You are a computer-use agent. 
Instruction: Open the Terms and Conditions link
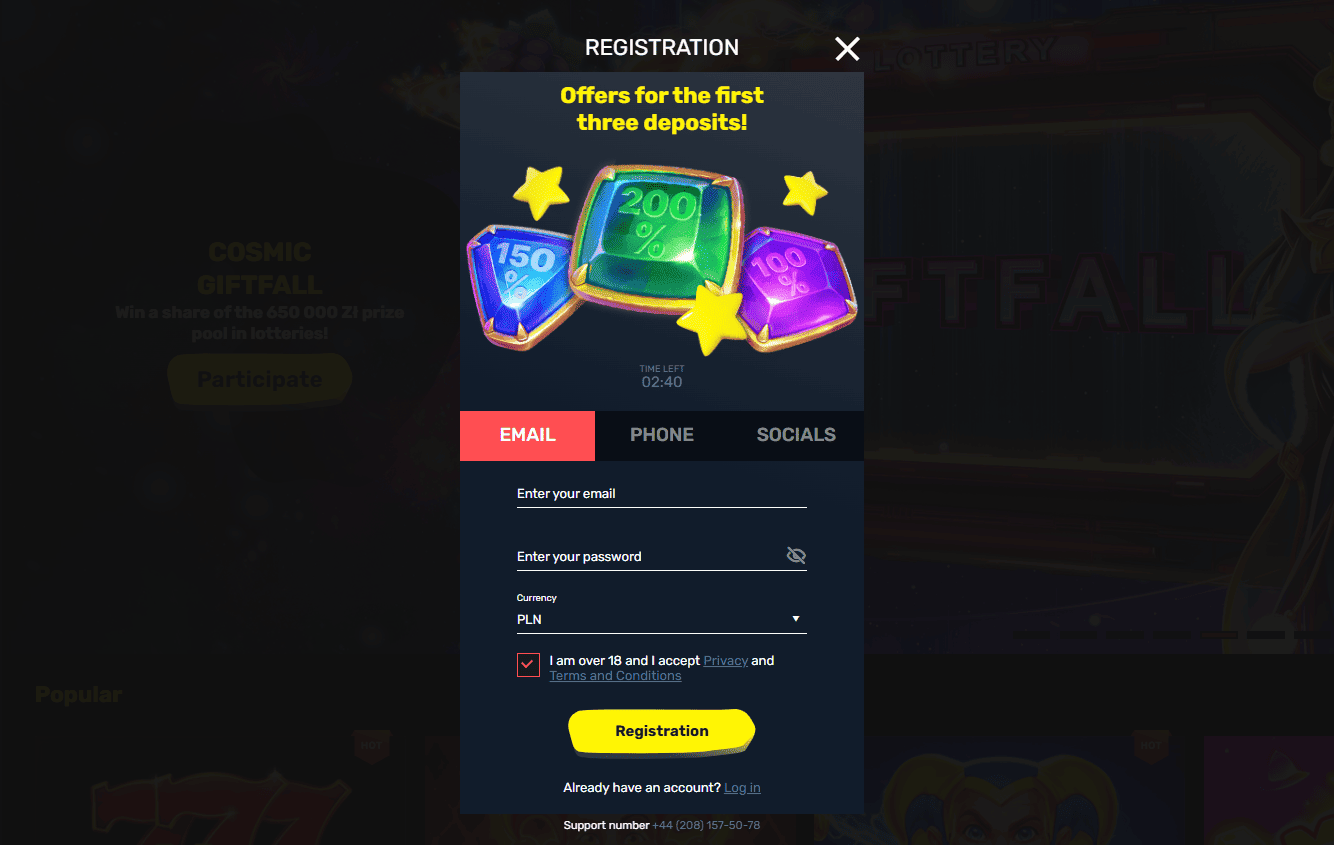click(615, 676)
